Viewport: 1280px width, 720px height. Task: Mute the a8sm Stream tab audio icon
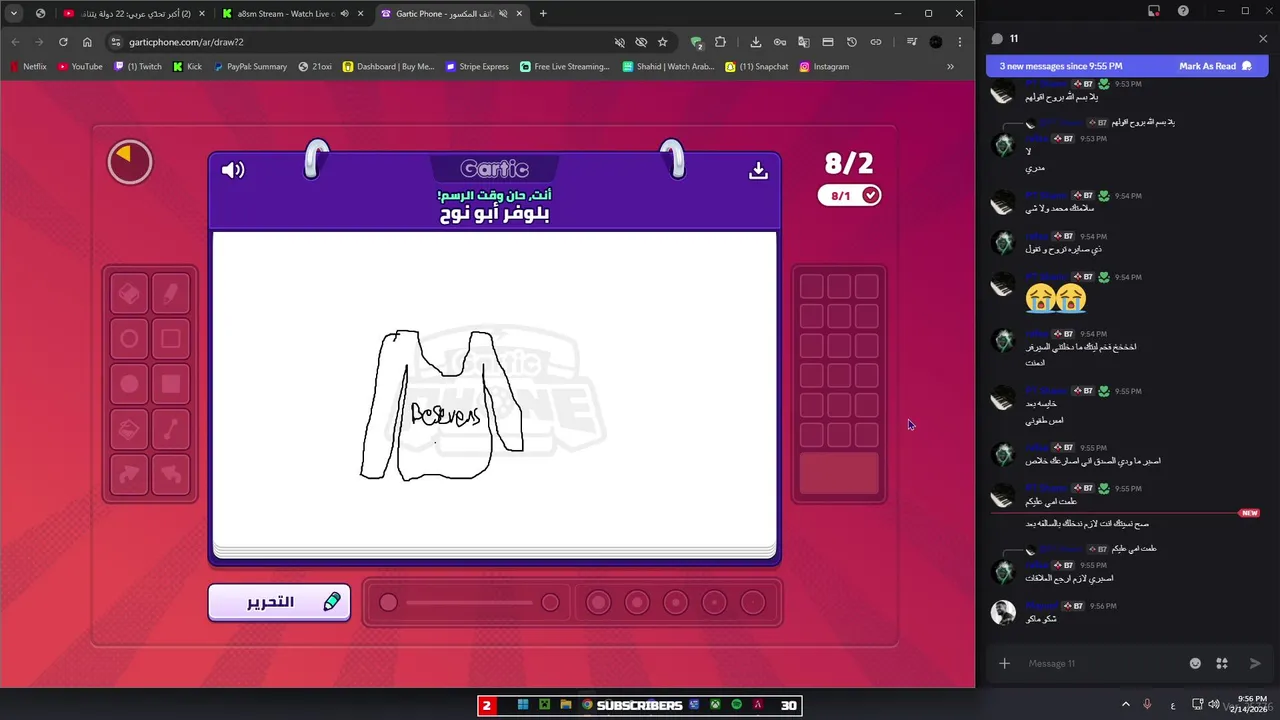pos(344,14)
